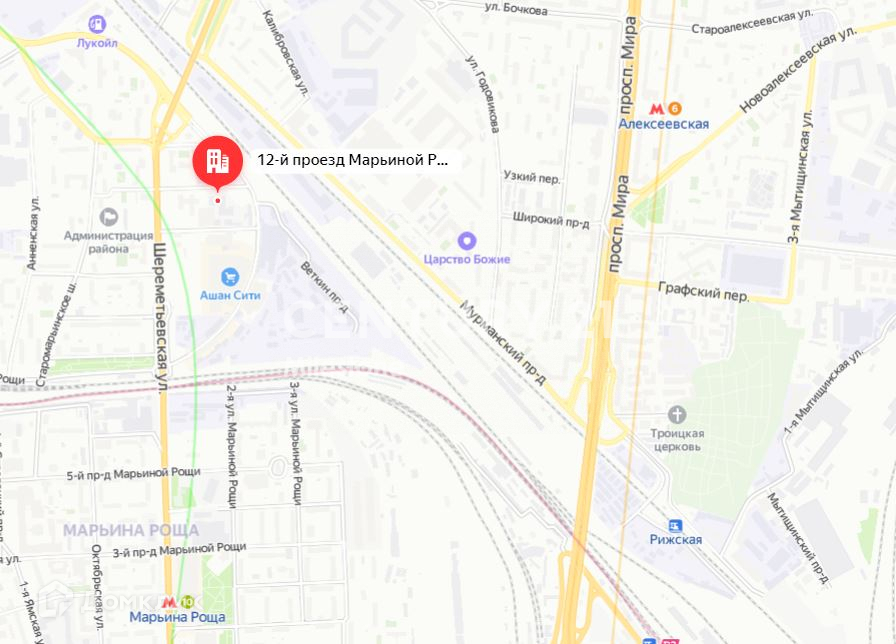This screenshot has height=644, width=896.
Task: Select the Марьина Роща station label
Action: [x=177, y=617]
